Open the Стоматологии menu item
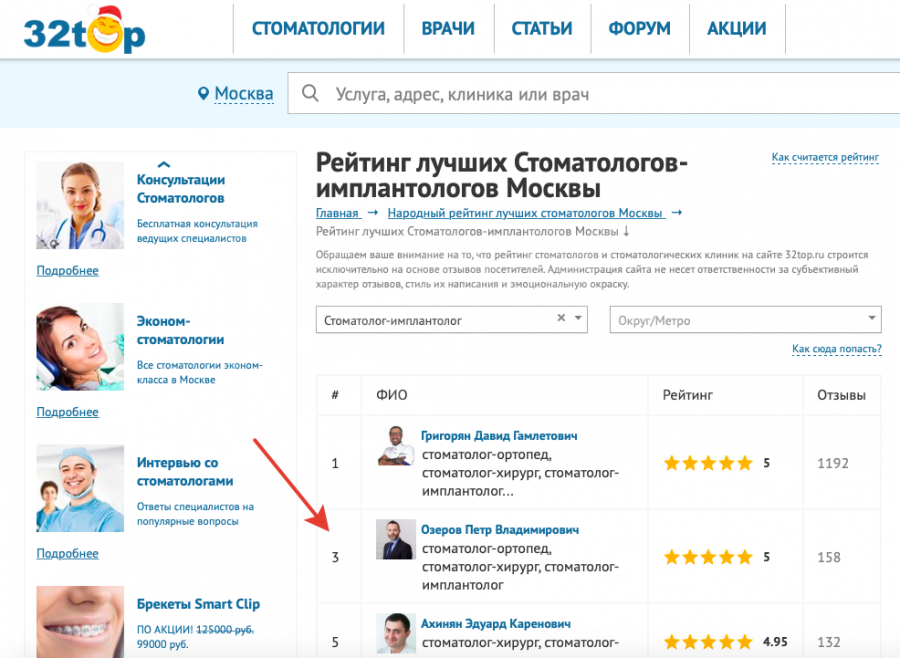This screenshot has height=658, width=900. 318,28
